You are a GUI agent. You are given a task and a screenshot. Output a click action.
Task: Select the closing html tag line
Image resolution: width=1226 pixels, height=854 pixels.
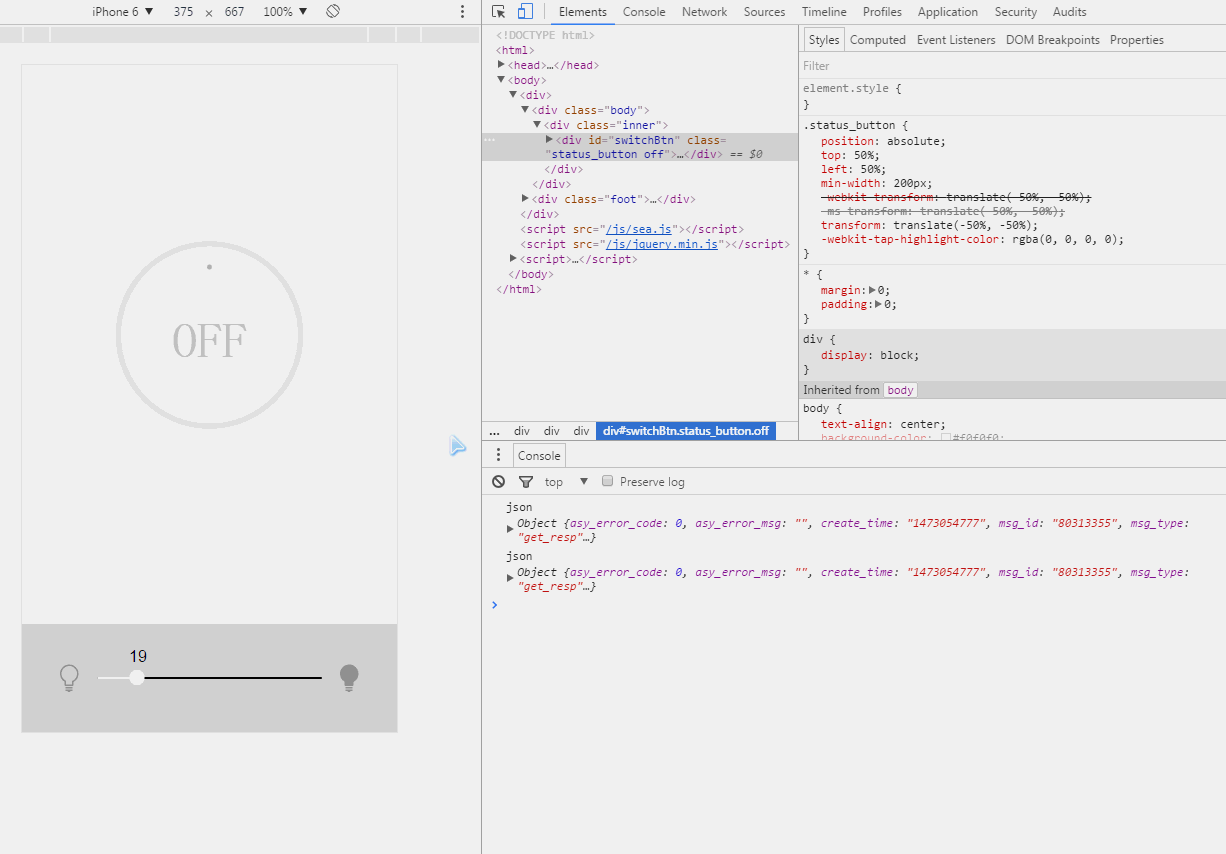point(518,289)
